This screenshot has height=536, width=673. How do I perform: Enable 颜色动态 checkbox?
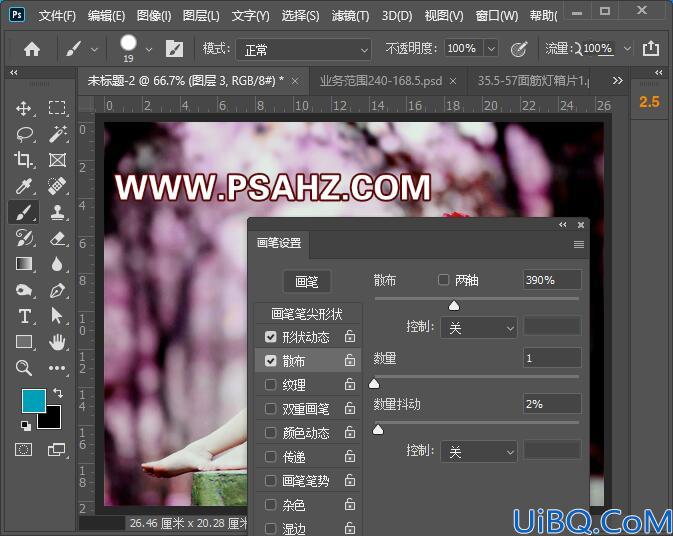[270, 433]
